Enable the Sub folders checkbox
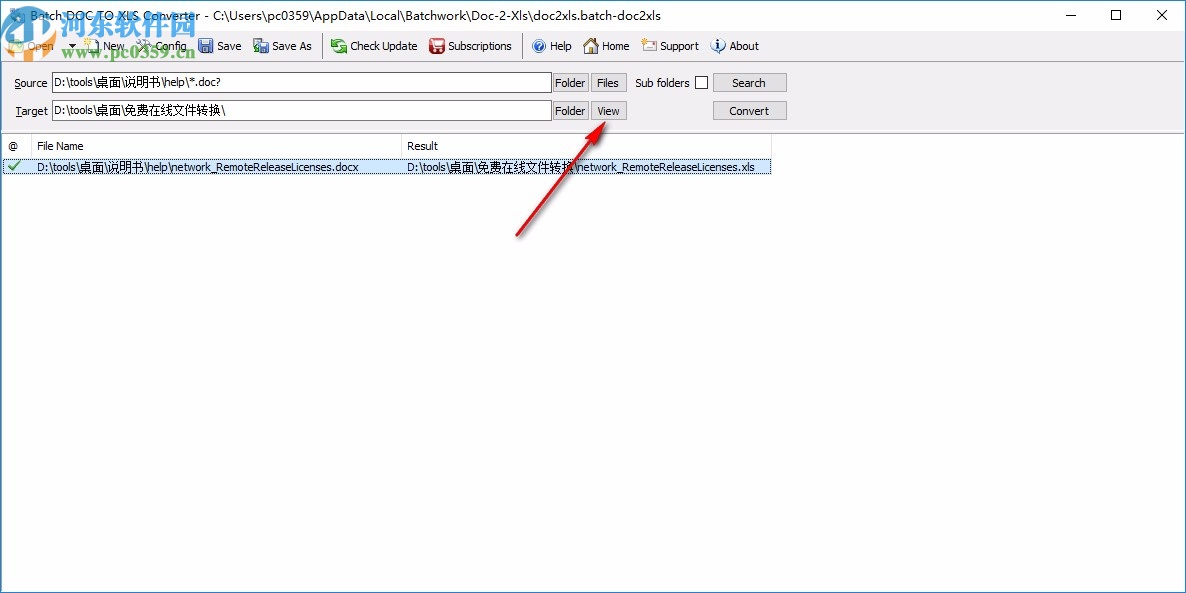This screenshot has width=1186, height=593. click(701, 82)
